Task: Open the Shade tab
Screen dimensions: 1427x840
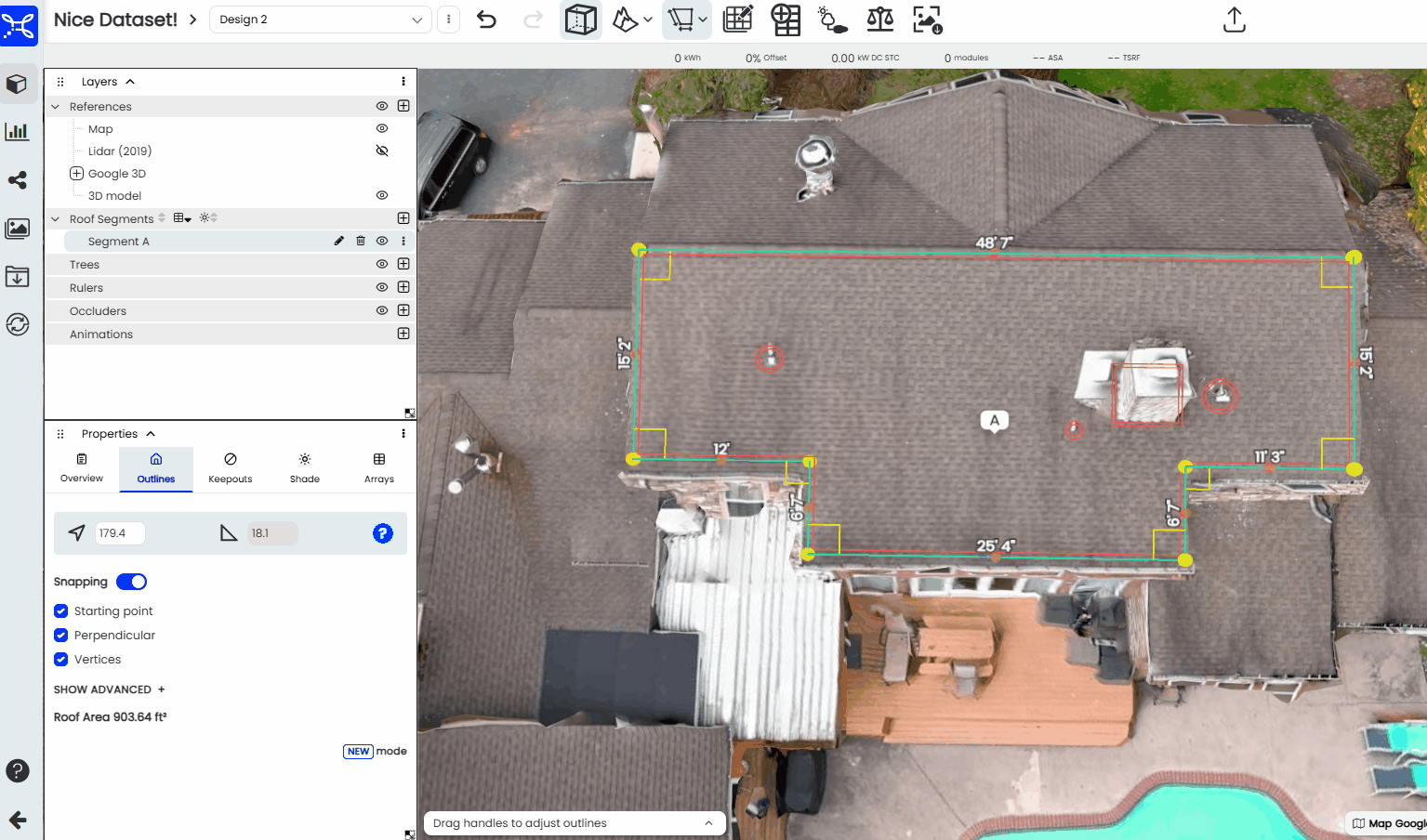Action: click(305, 468)
